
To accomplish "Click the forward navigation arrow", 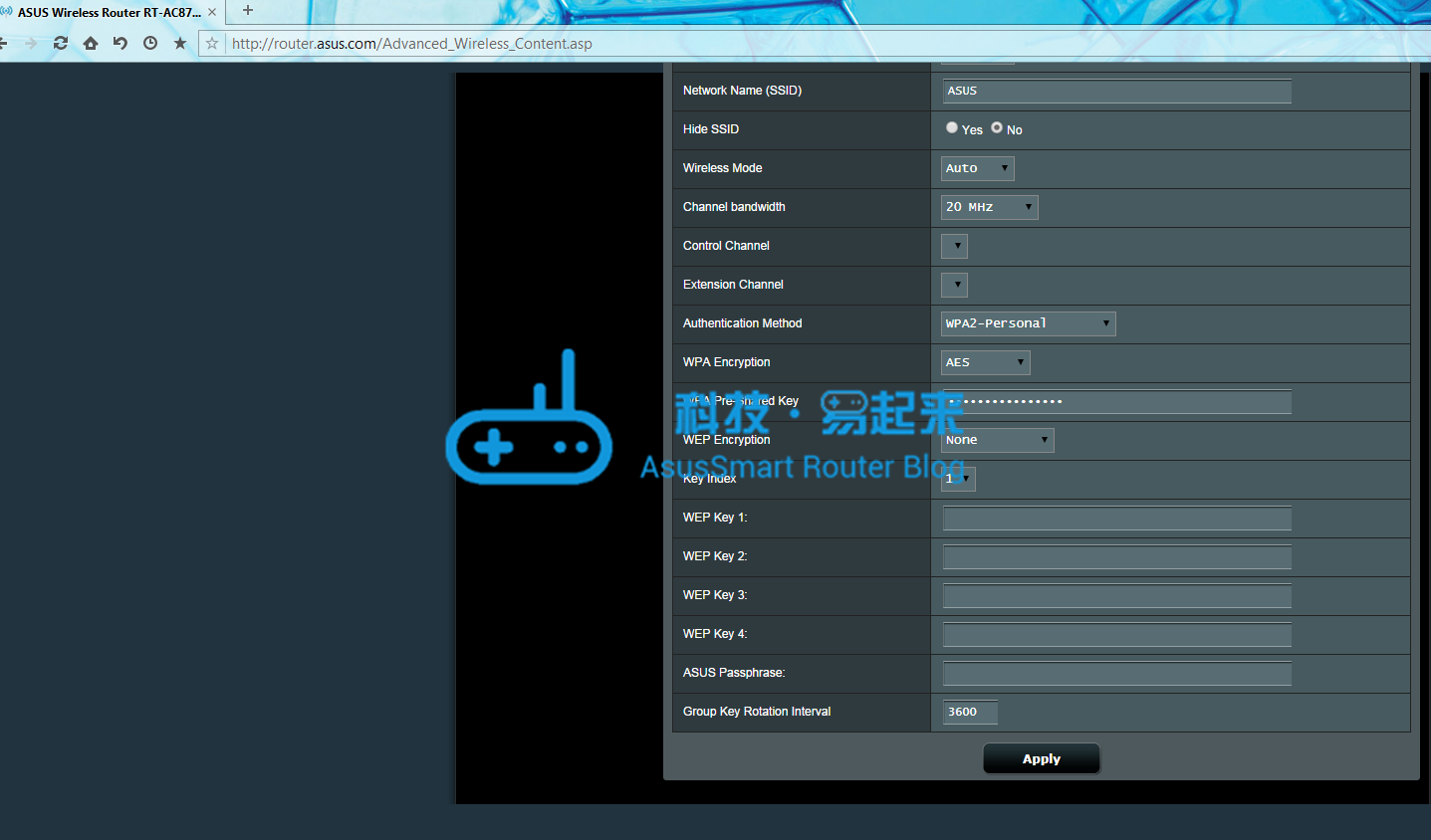I will (31, 43).
